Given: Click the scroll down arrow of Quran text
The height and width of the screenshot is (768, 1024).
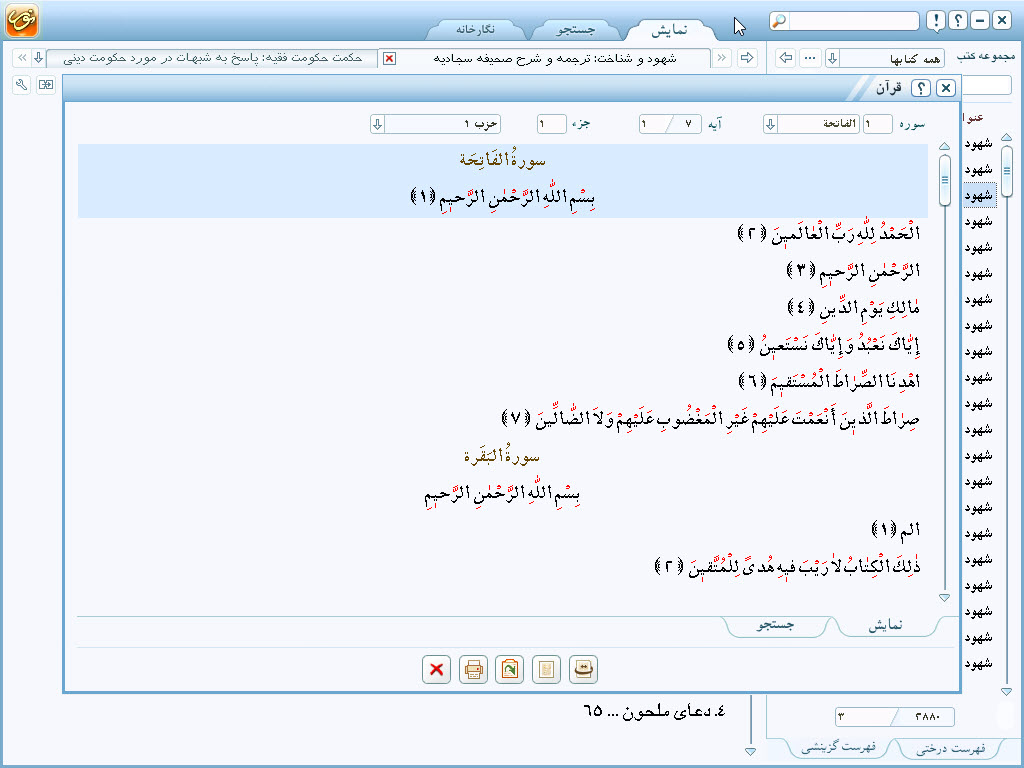Looking at the screenshot, I should (944, 597).
